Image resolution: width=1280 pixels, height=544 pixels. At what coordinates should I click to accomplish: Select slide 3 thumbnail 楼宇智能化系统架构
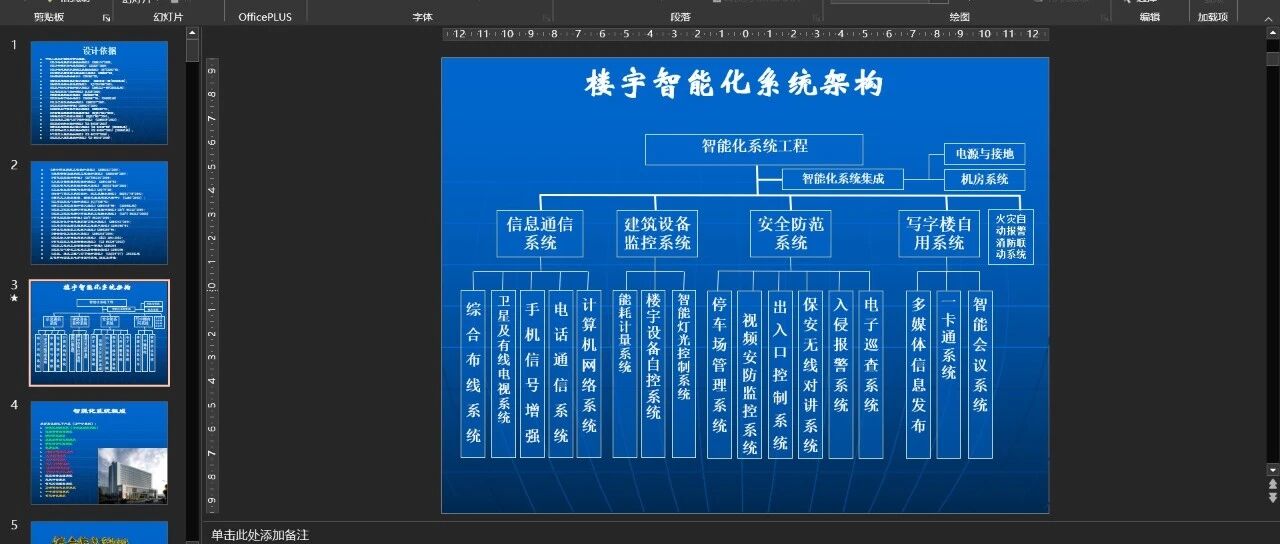click(x=99, y=333)
